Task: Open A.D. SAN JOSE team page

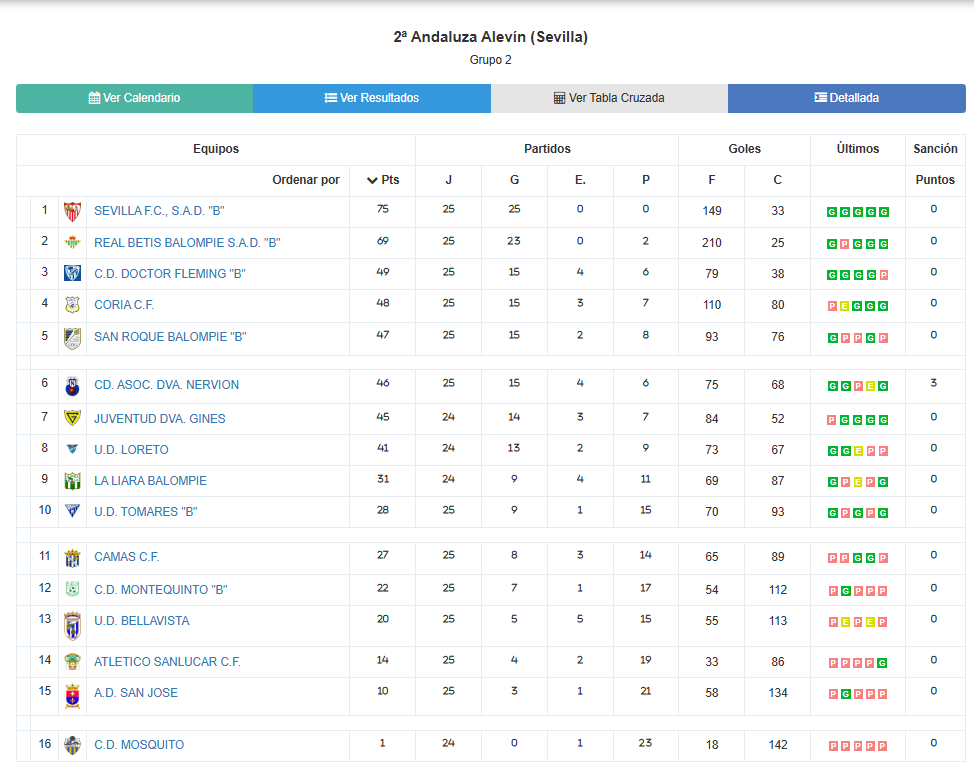Action: pyautogui.click(x=135, y=693)
